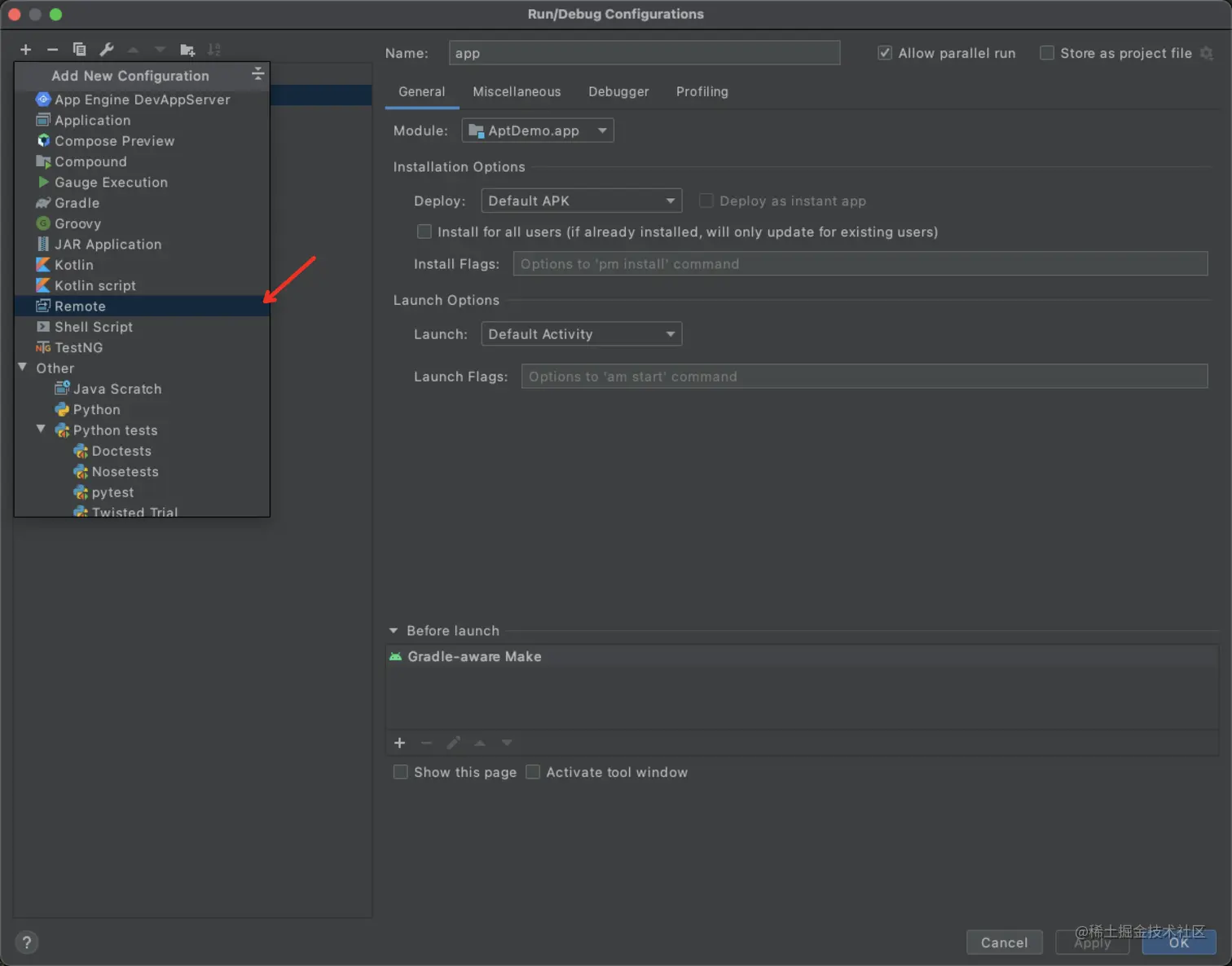The image size is (1232, 966).
Task: Click the plus Add New Configuration icon
Action: point(26,50)
